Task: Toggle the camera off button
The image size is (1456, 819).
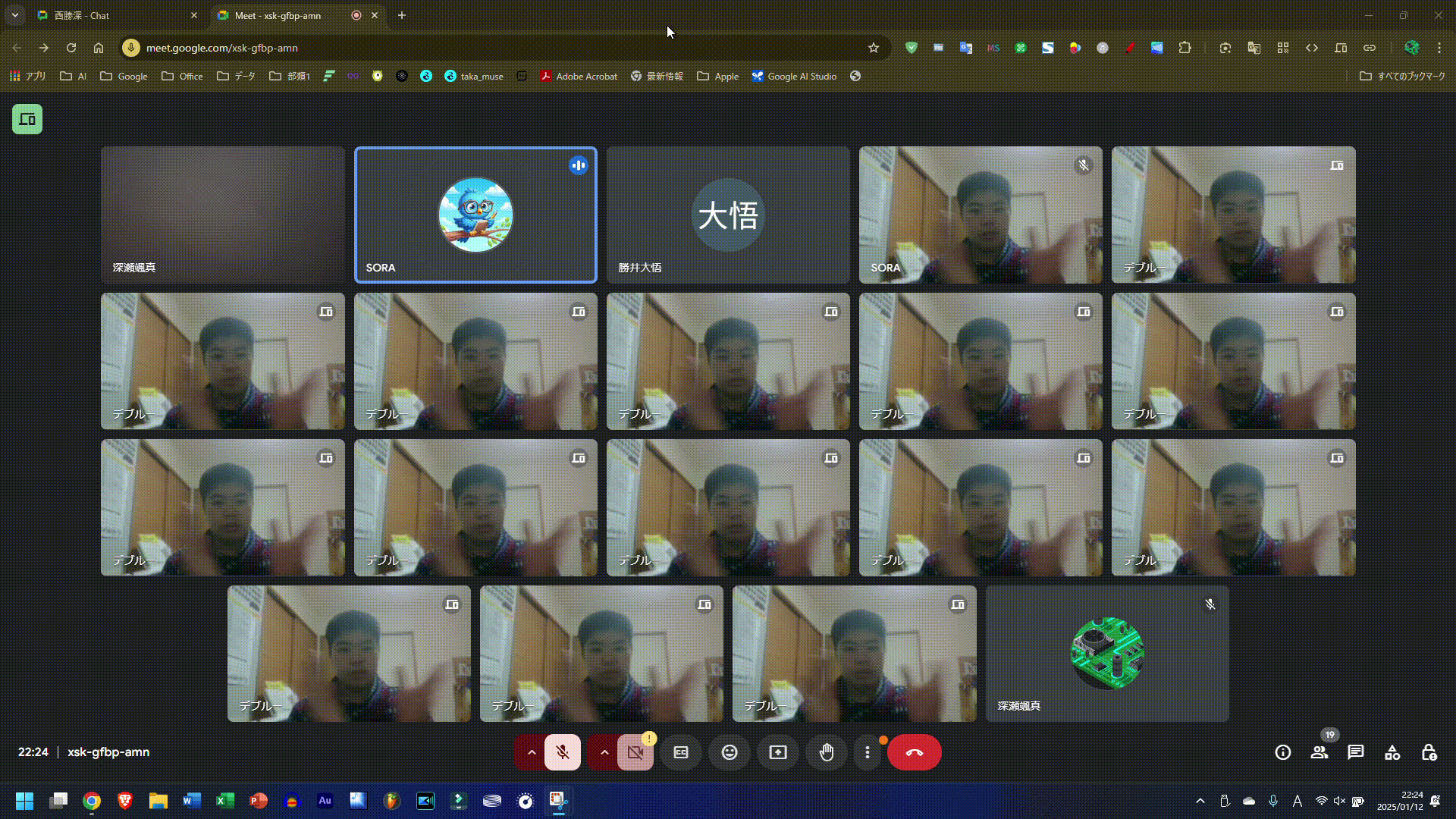Action: pyautogui.click(x=635, y=752)
